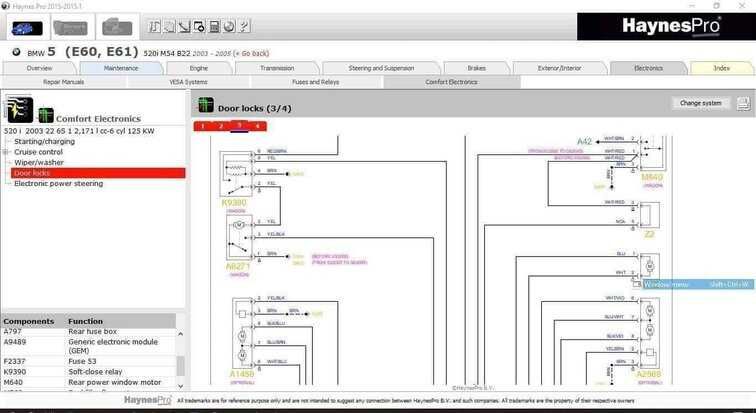Viewport: 756px width, 413px height.
Task: Click the print icon next to Change system
Action: [x=743, y=103]
